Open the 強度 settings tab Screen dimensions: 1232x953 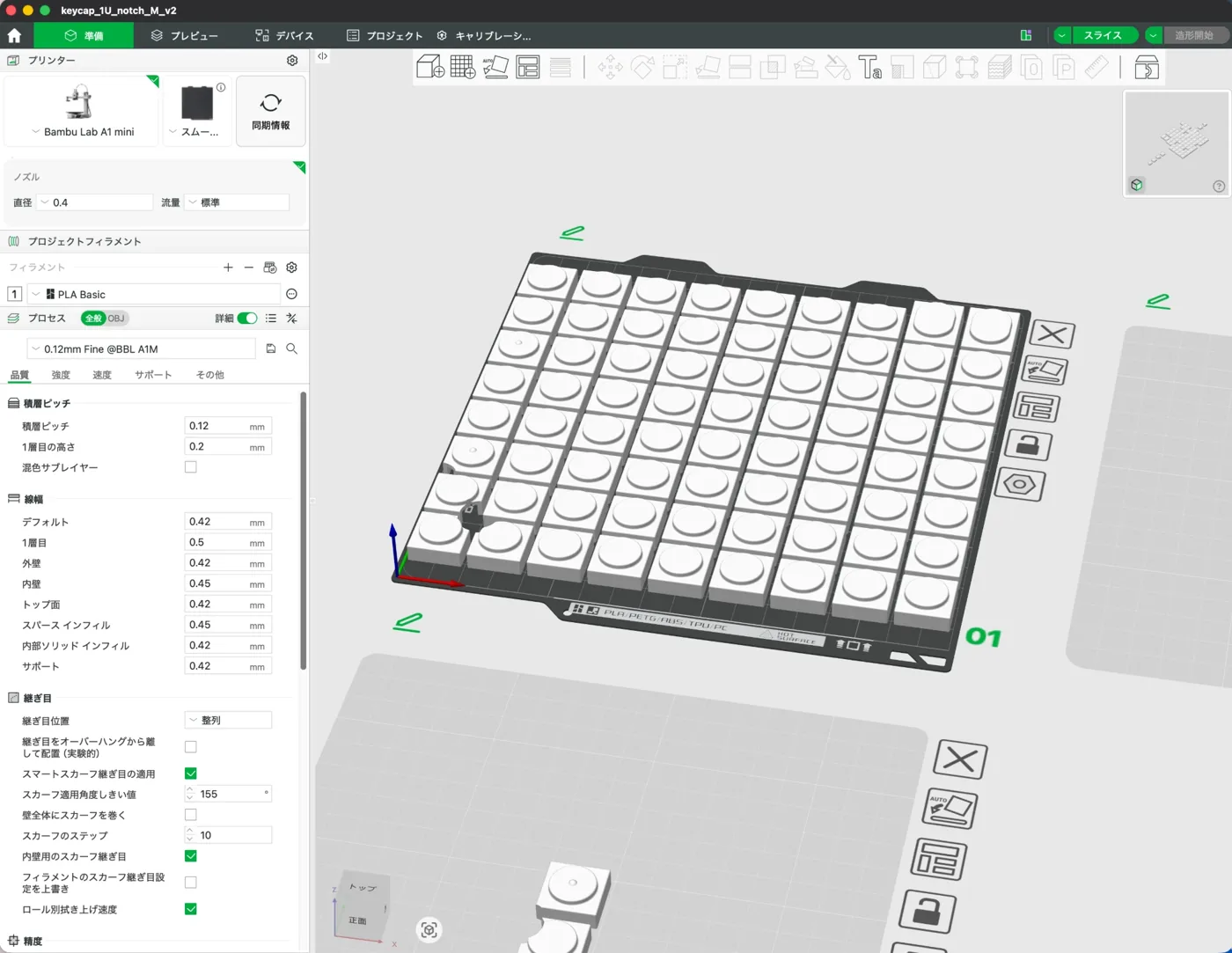(61, 375)
